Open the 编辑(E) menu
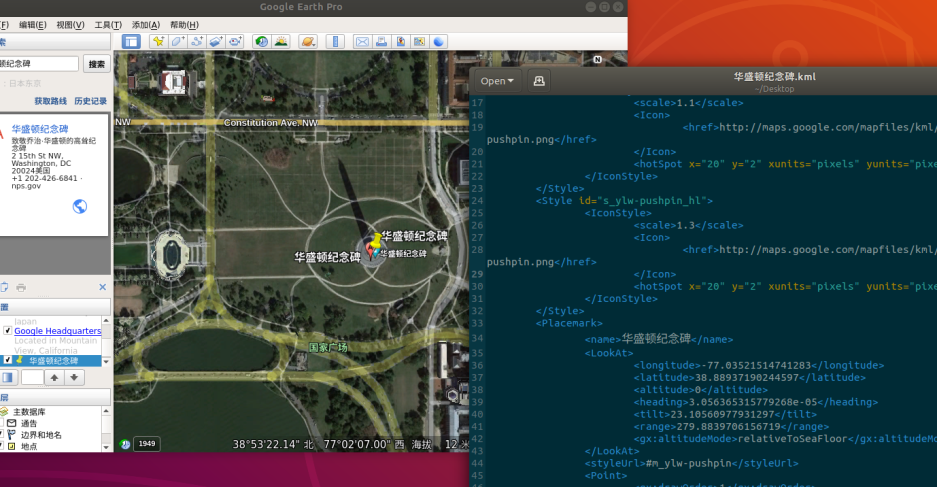937x487 pixels. 32,24
